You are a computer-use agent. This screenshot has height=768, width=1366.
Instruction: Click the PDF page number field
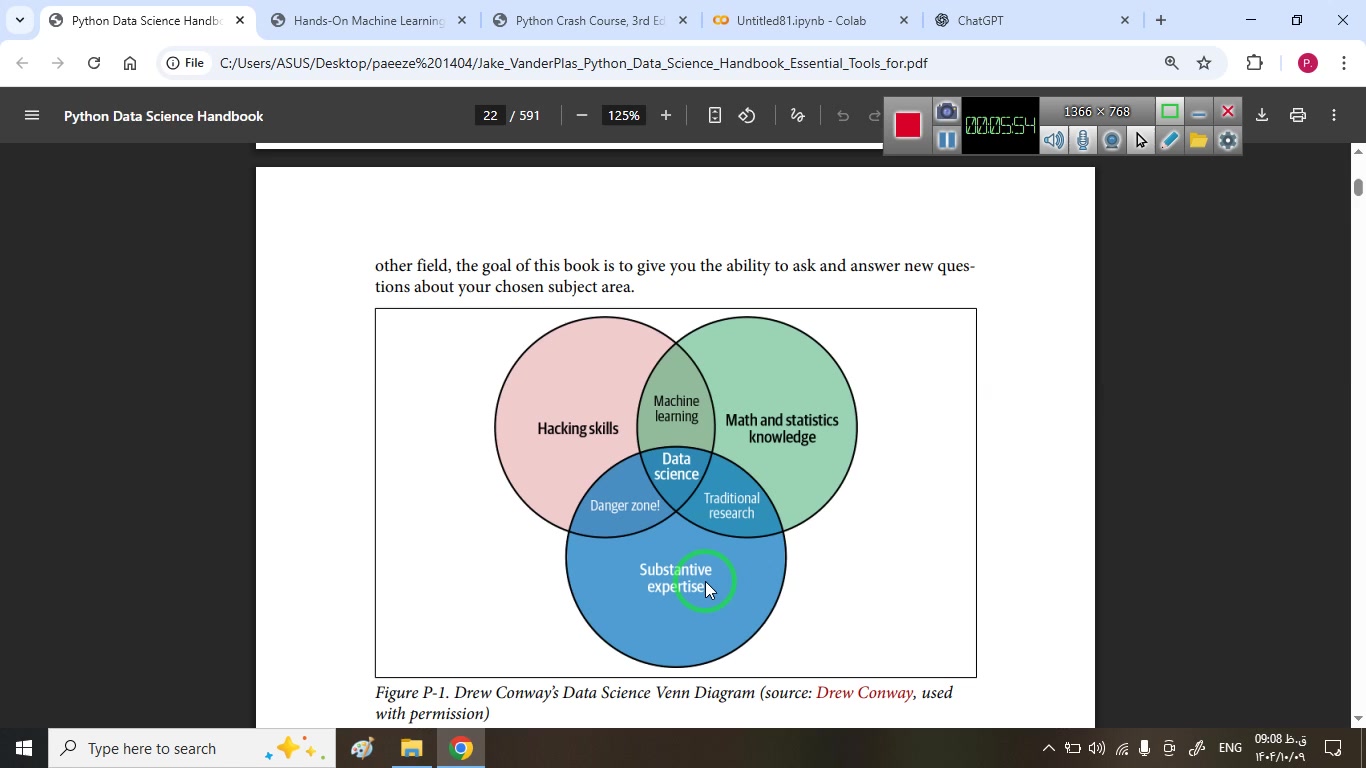pyautogui.click(x=489, y=116)
